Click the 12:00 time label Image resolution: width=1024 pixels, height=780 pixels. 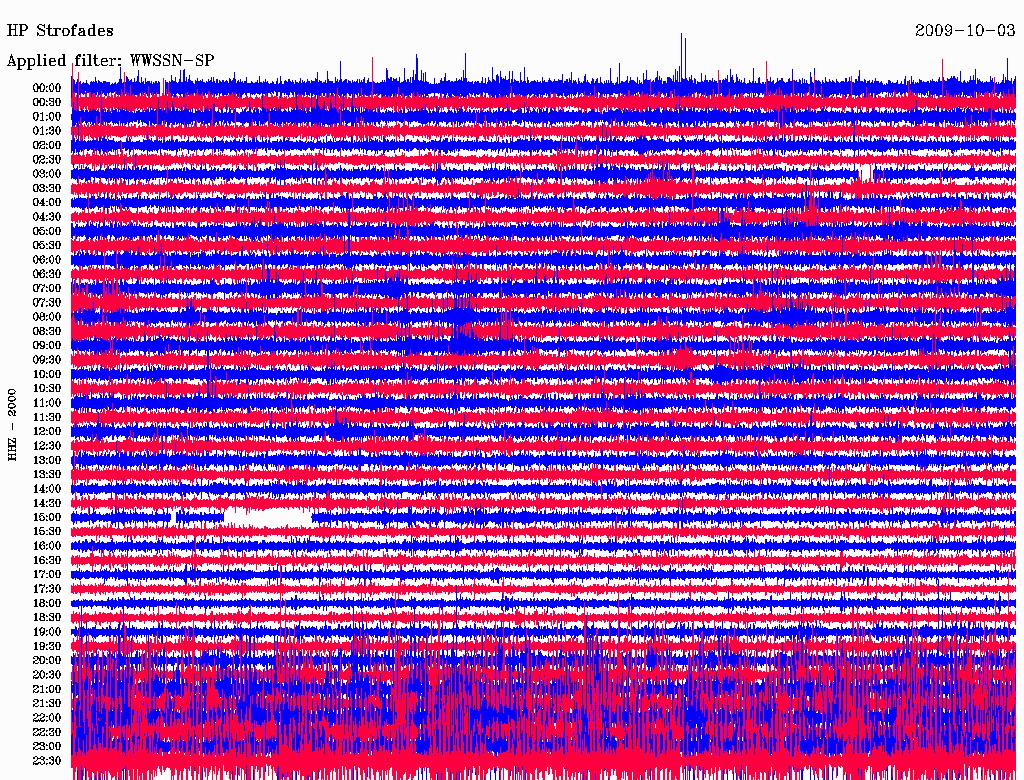(47, 432)
